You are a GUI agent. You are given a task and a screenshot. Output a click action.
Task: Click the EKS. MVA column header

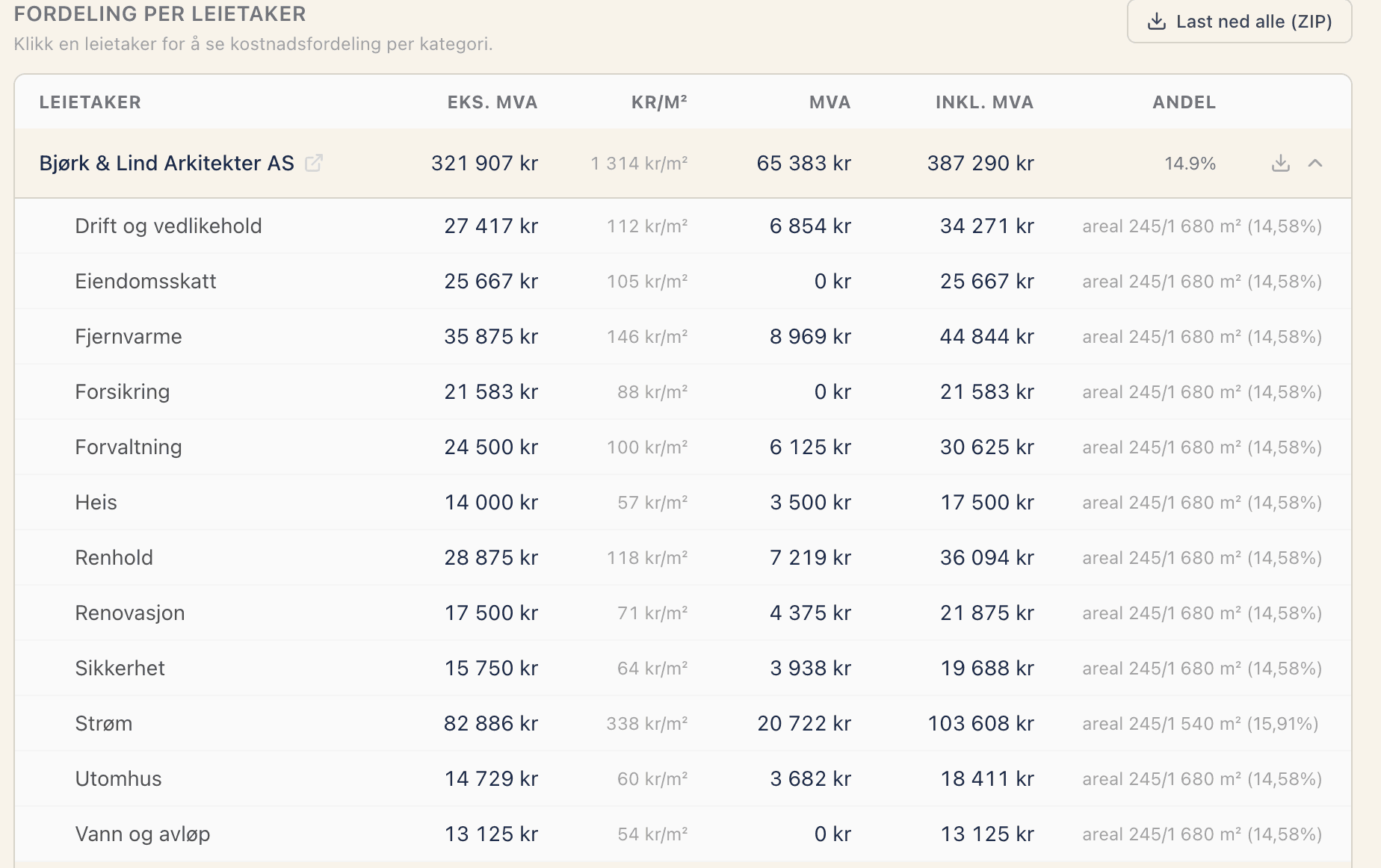[x=492, y=102]
